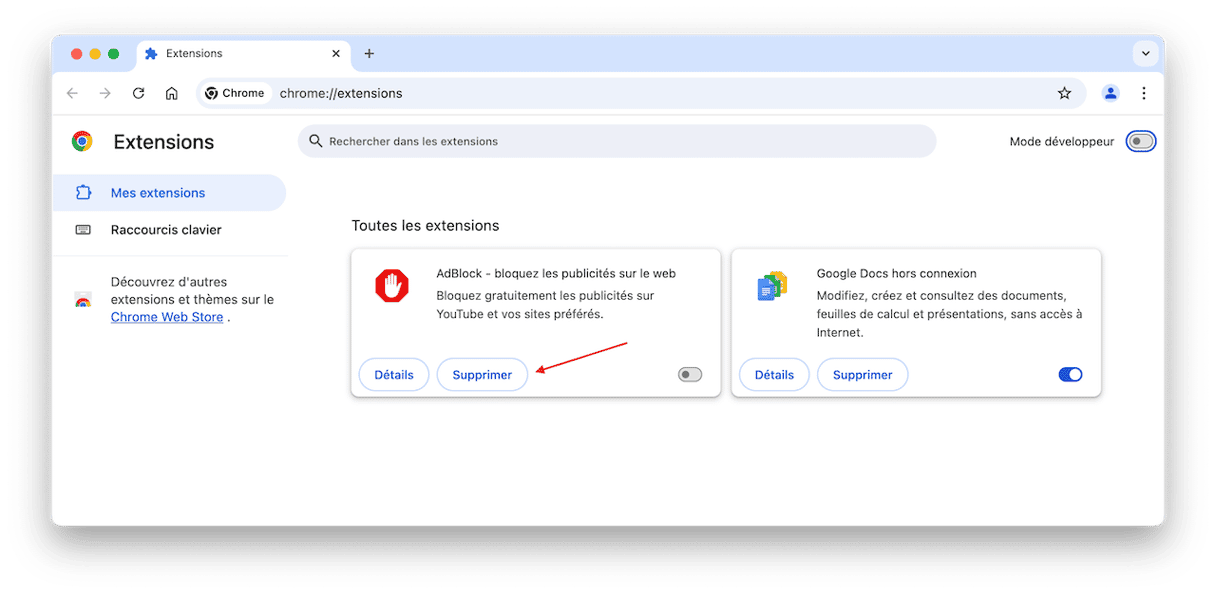The height and width of the screenshot is (594, 1216).
Task: Go to the browser home icon
Action: (172, 93)
